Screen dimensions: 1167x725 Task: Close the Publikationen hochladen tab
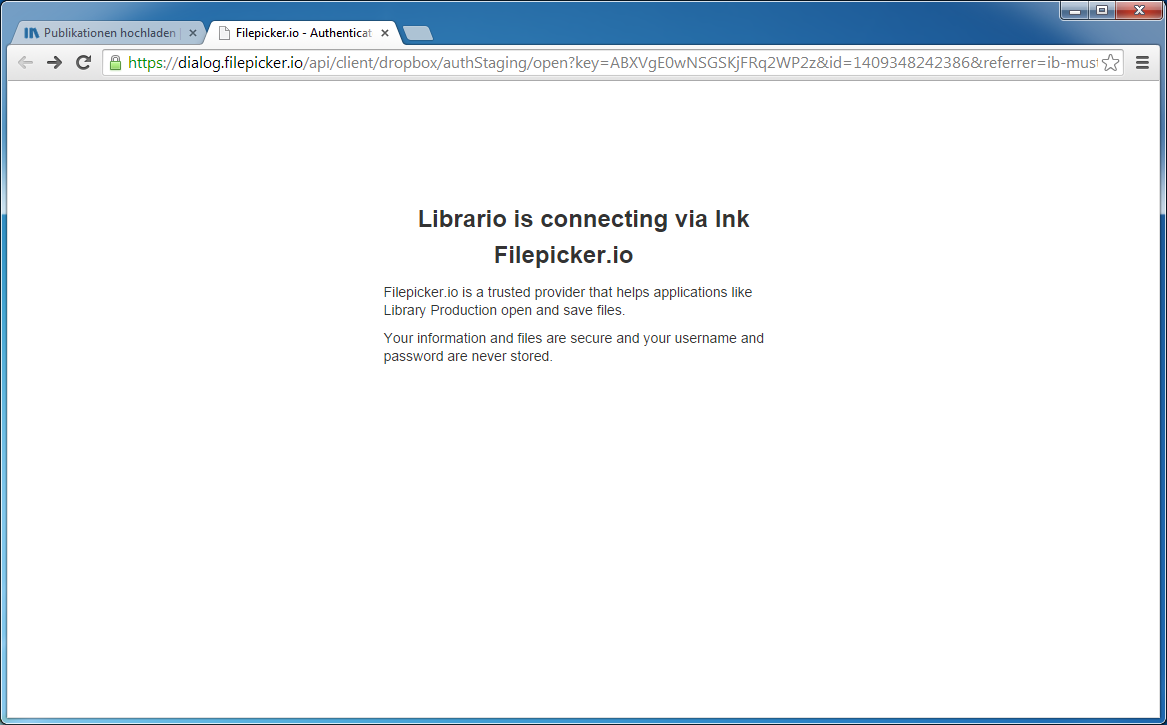click(x=193, y=33)
